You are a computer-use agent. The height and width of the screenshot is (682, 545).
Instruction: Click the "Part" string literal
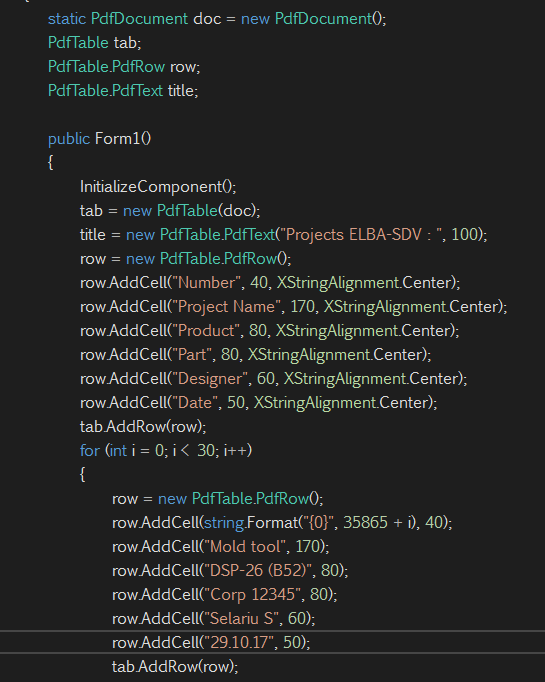click(x=192, y=354)
